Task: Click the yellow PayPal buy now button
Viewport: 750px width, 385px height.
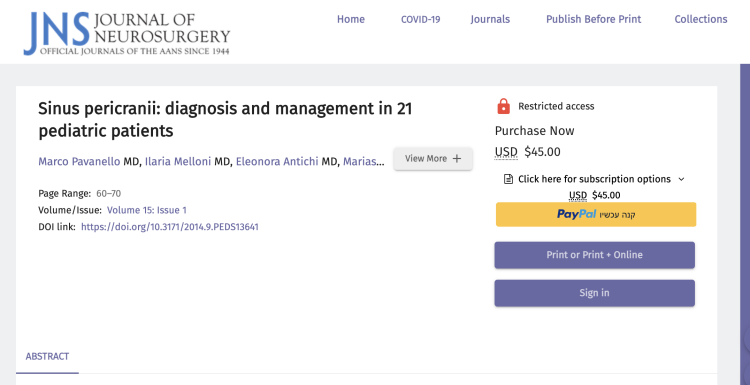Action: coord(596,214)
